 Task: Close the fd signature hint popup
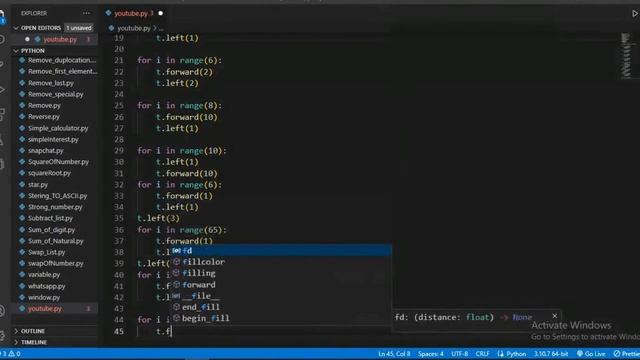point(554,316)
